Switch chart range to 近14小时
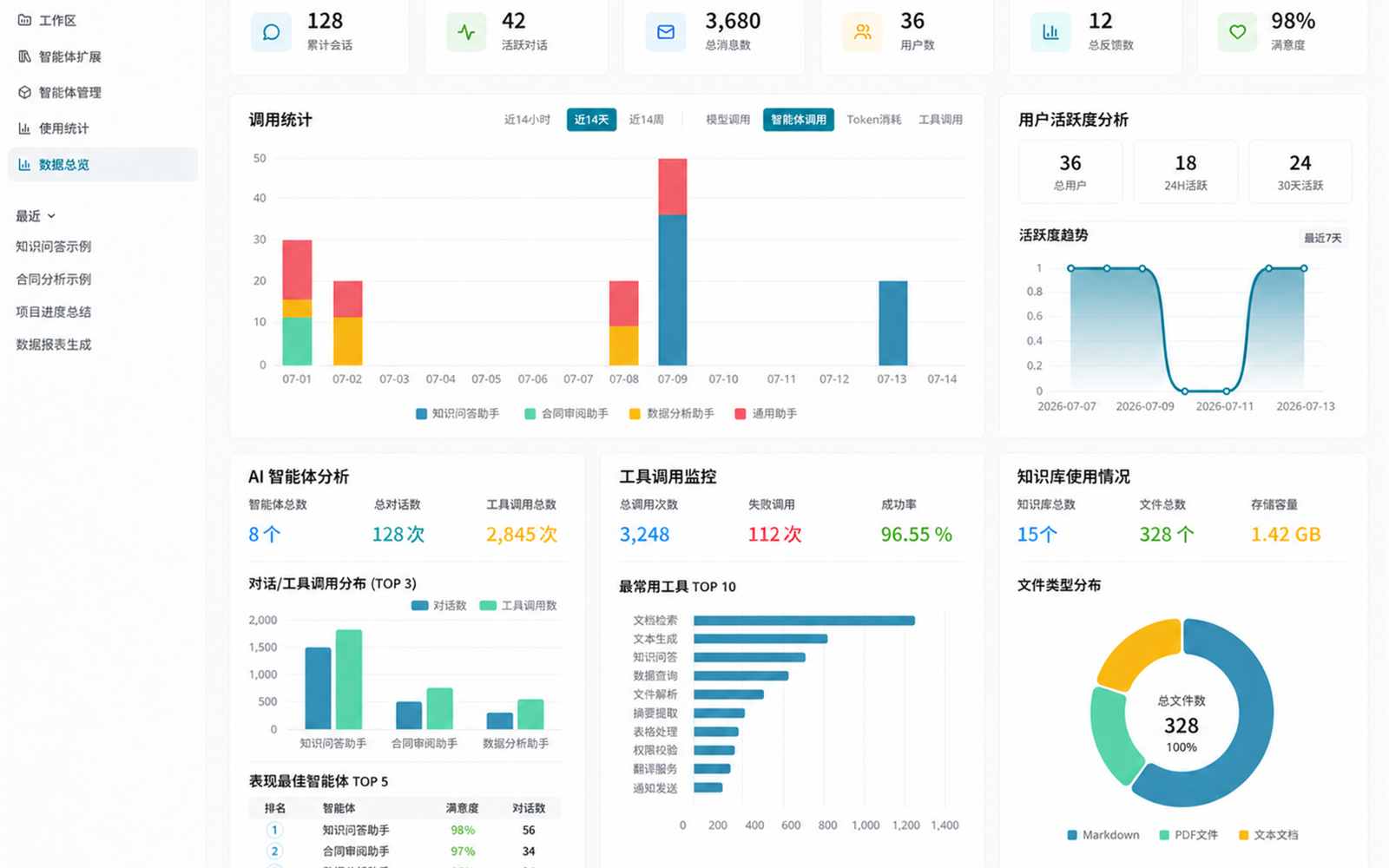Screen dimensions: 1389x868 (x=527, y=120)
